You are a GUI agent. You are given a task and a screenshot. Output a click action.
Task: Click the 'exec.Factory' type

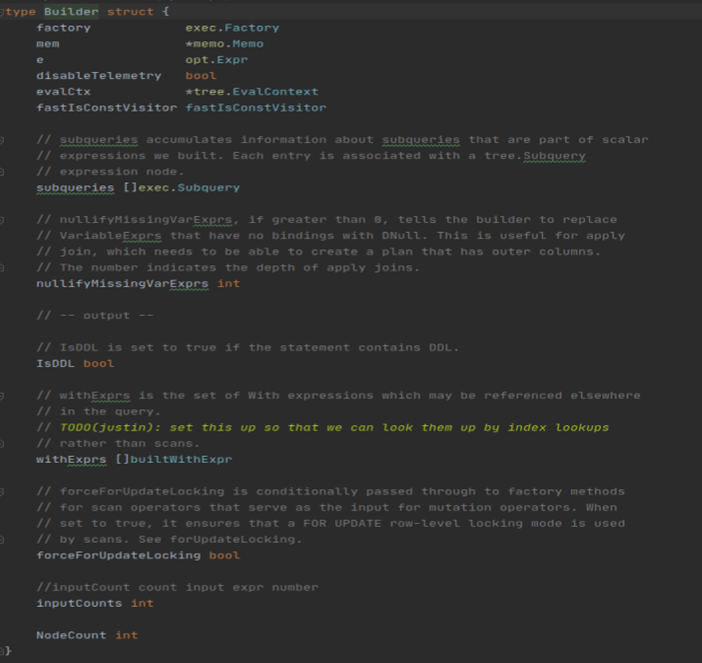tap(232, 28)
